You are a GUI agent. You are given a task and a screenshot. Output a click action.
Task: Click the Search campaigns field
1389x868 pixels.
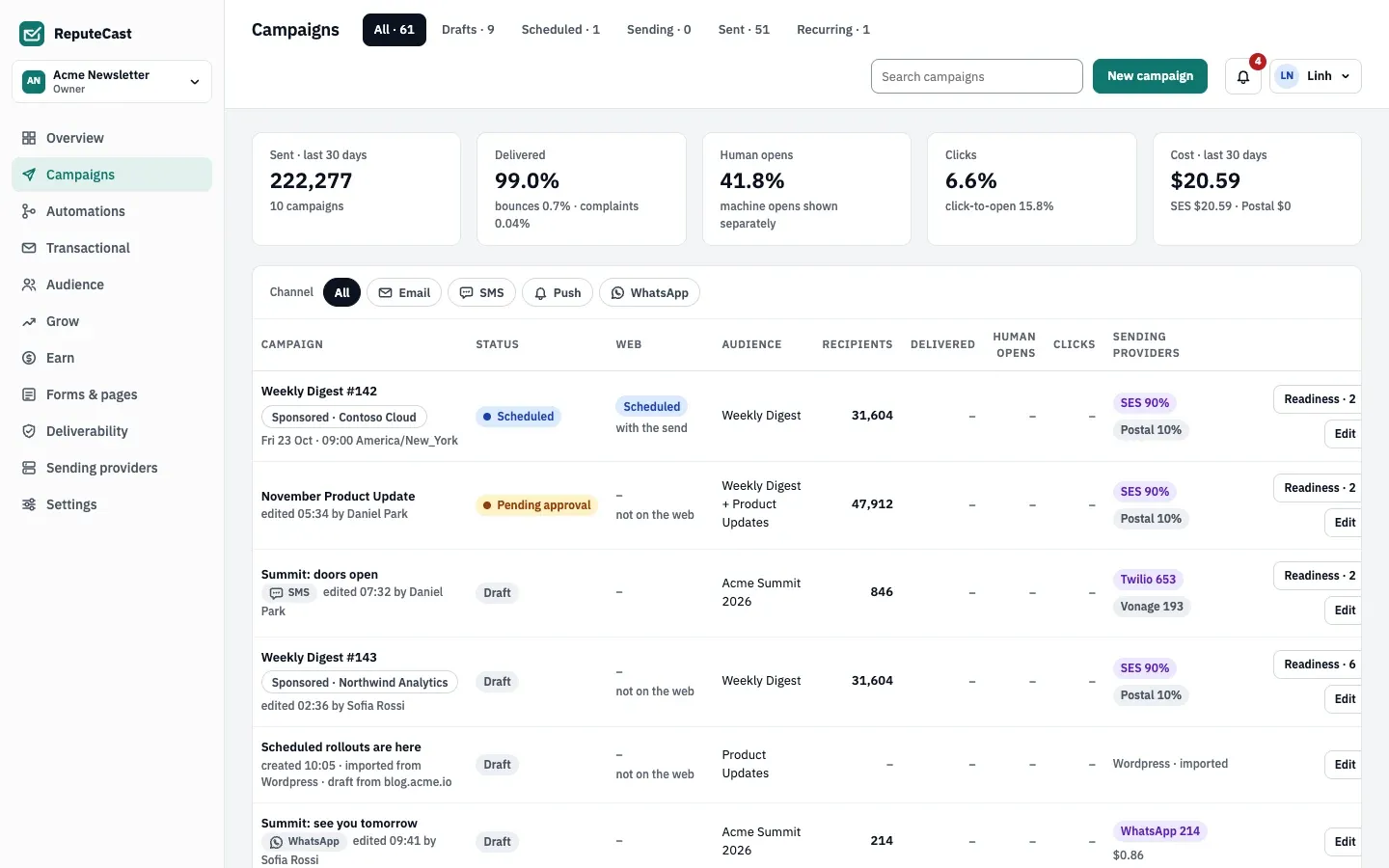pos(977,76)
